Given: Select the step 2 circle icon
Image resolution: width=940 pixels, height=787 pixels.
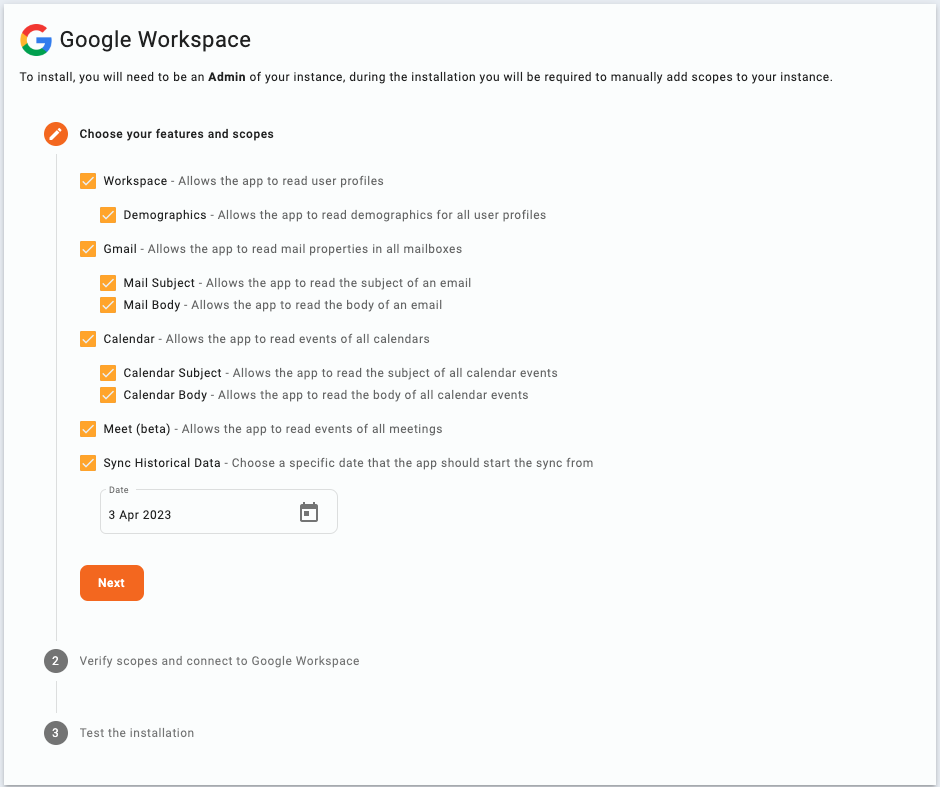Looking at the screenshot, I should (56, 661).
